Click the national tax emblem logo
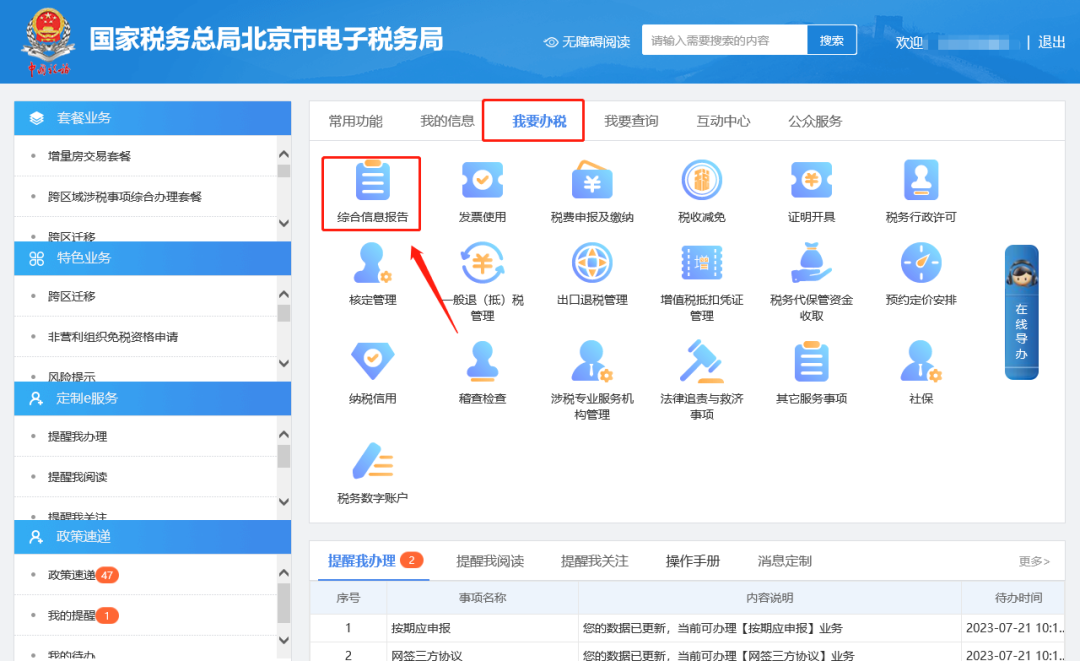Image resolution: width=1080 pixels, height=661 pixels. (48, 41)
